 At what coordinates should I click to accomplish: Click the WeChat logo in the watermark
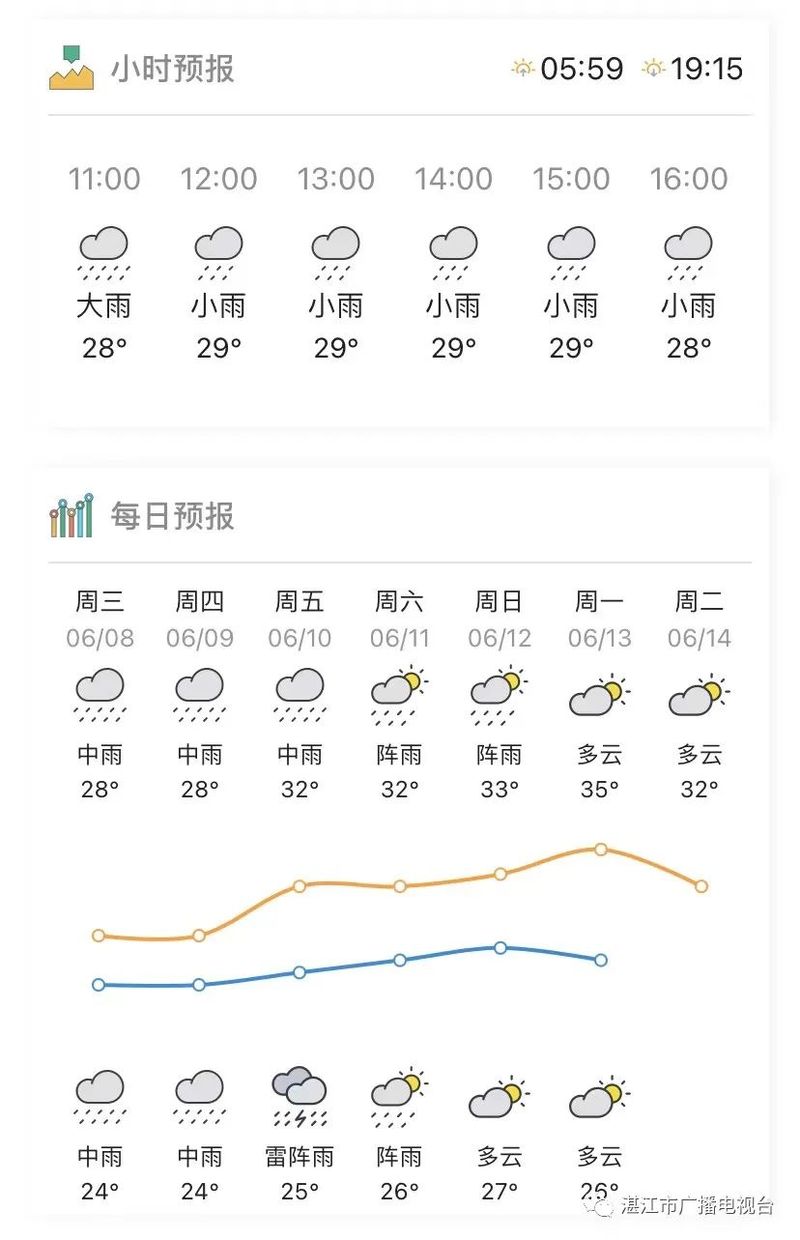(602, 1206)
